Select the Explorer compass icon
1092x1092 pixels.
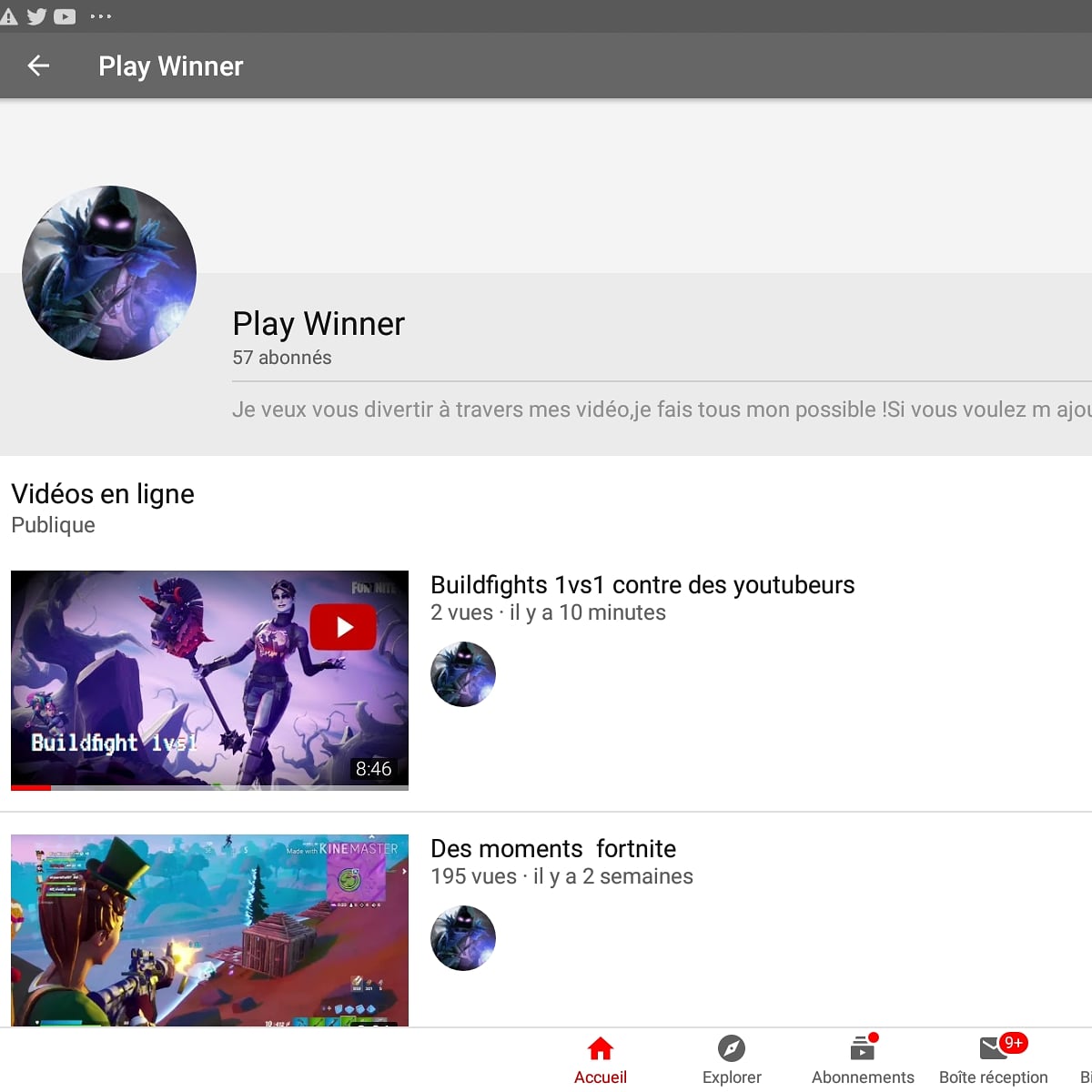[x=732, y=1049]
